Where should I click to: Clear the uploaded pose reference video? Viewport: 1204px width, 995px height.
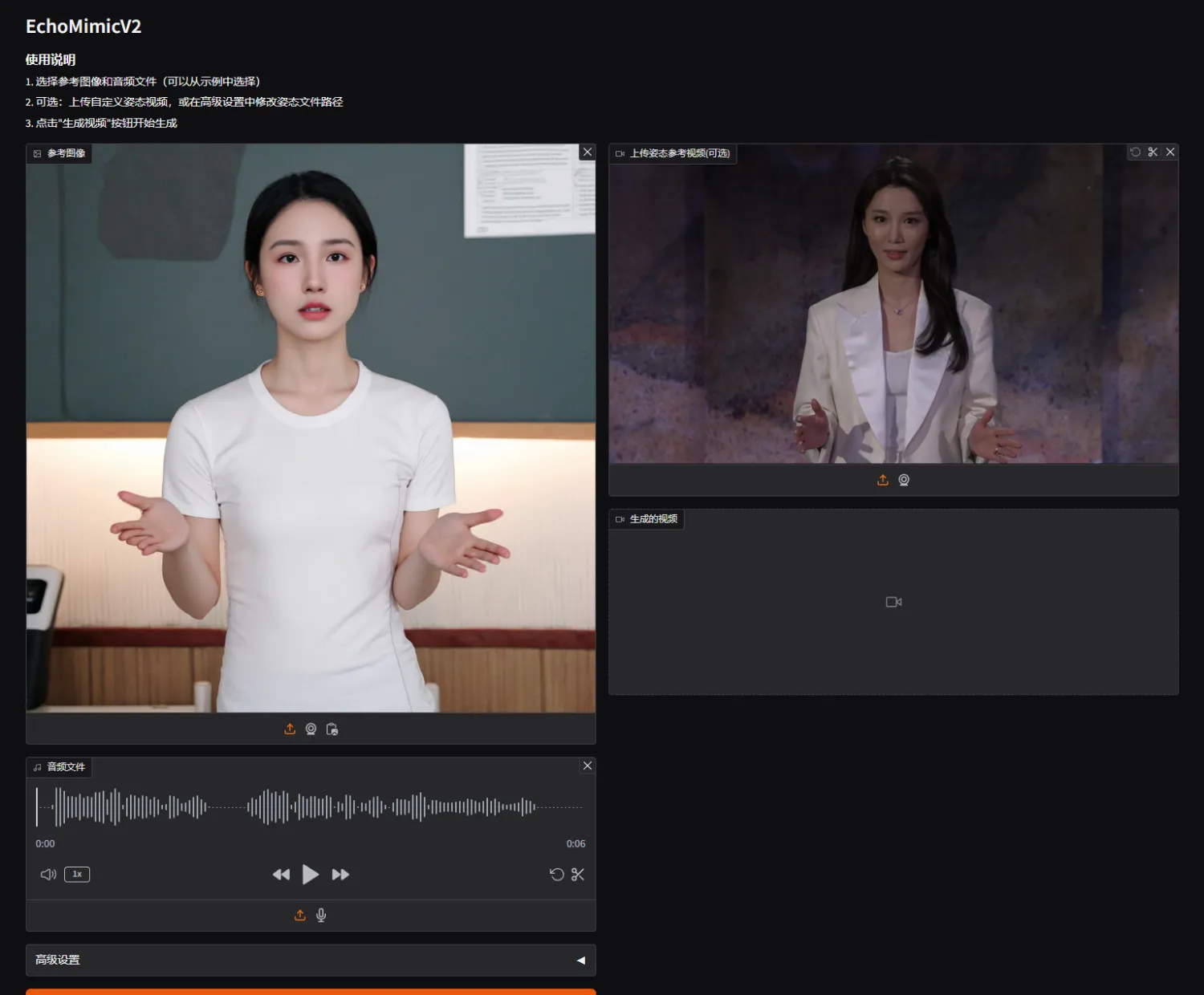coord(1170,152)
